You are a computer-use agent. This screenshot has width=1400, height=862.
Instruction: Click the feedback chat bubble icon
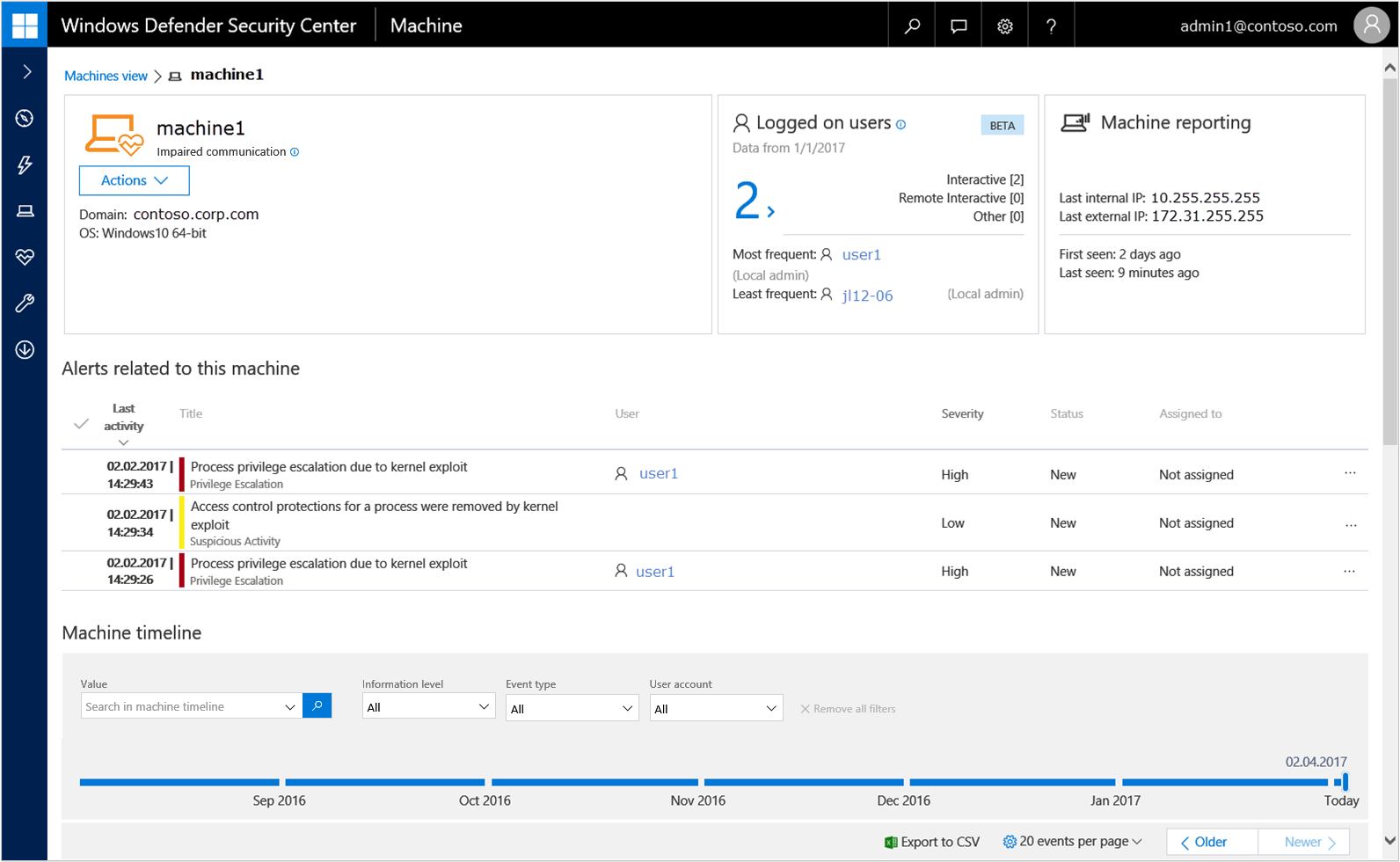(x=959, y=26)
